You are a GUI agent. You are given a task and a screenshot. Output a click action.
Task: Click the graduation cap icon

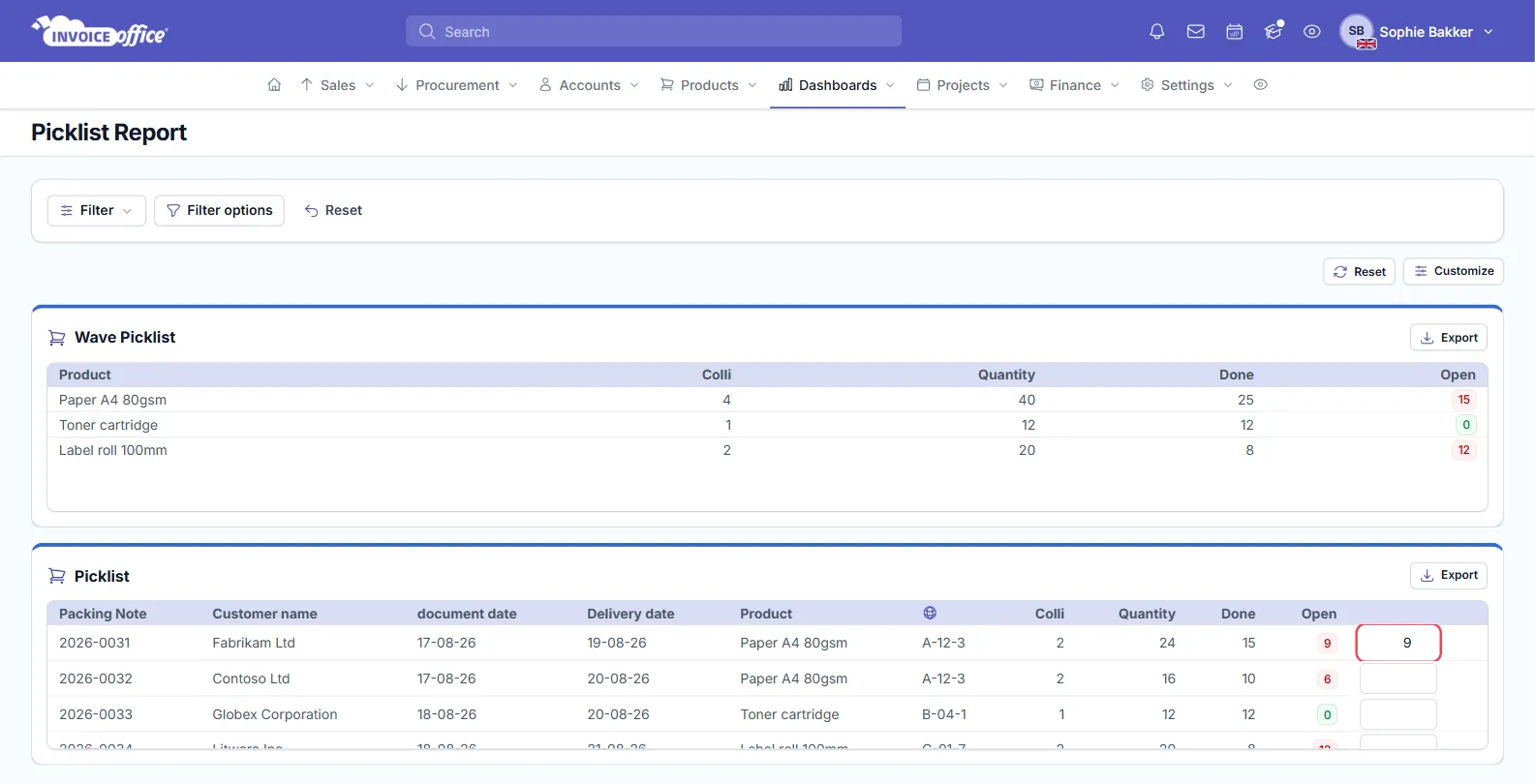(1273, 31)
